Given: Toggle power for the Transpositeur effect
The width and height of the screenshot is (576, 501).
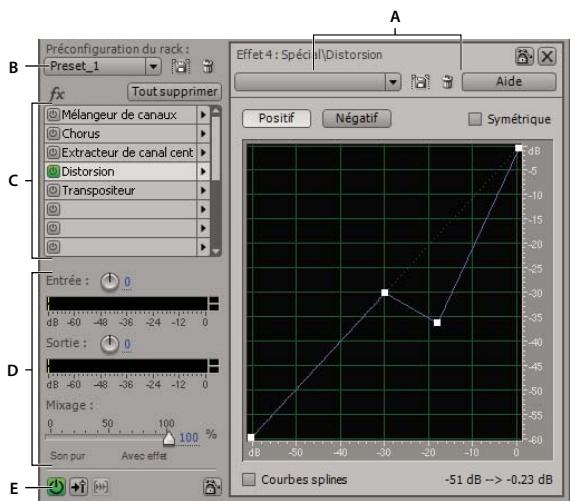Looking at the screenshot, I should tap(53, 190).
